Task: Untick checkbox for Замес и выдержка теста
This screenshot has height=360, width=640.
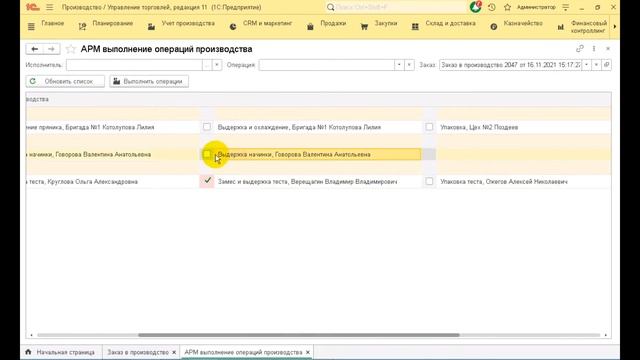Action: point(207,181)
